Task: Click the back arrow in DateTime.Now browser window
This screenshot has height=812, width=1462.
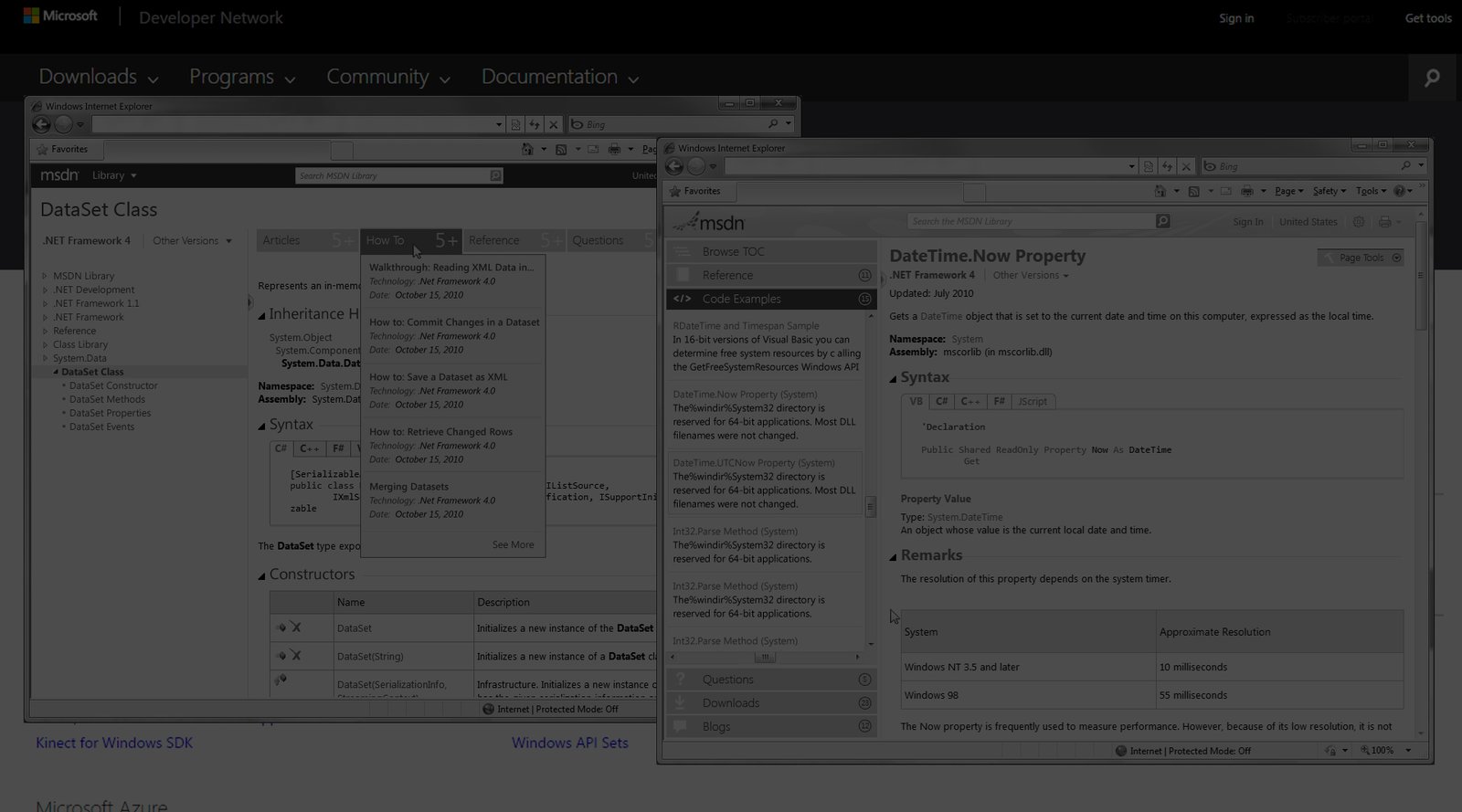Action: 674,166
